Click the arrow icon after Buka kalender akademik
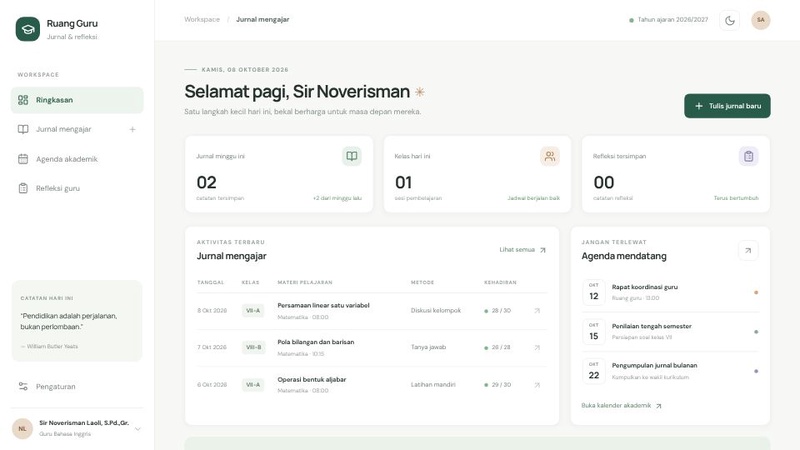Screen dimensions: 800x450 pos(659,406)
